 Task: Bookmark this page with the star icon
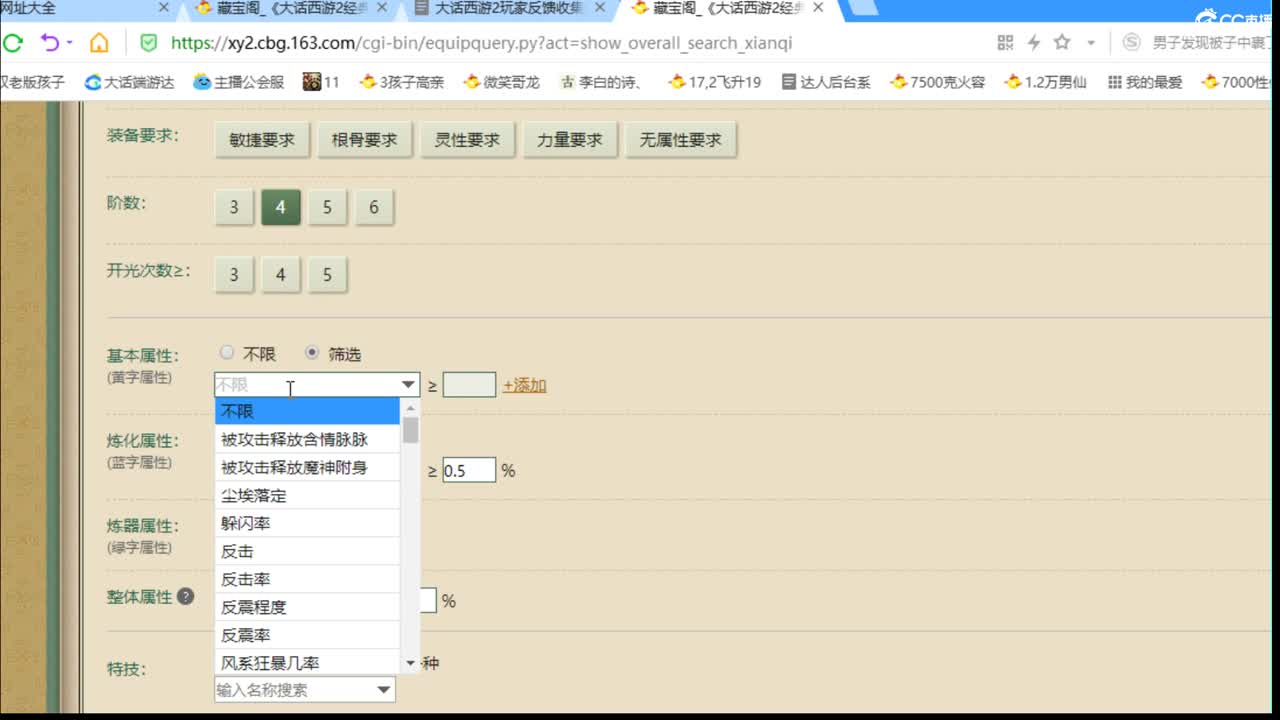tap(1062, 42)
